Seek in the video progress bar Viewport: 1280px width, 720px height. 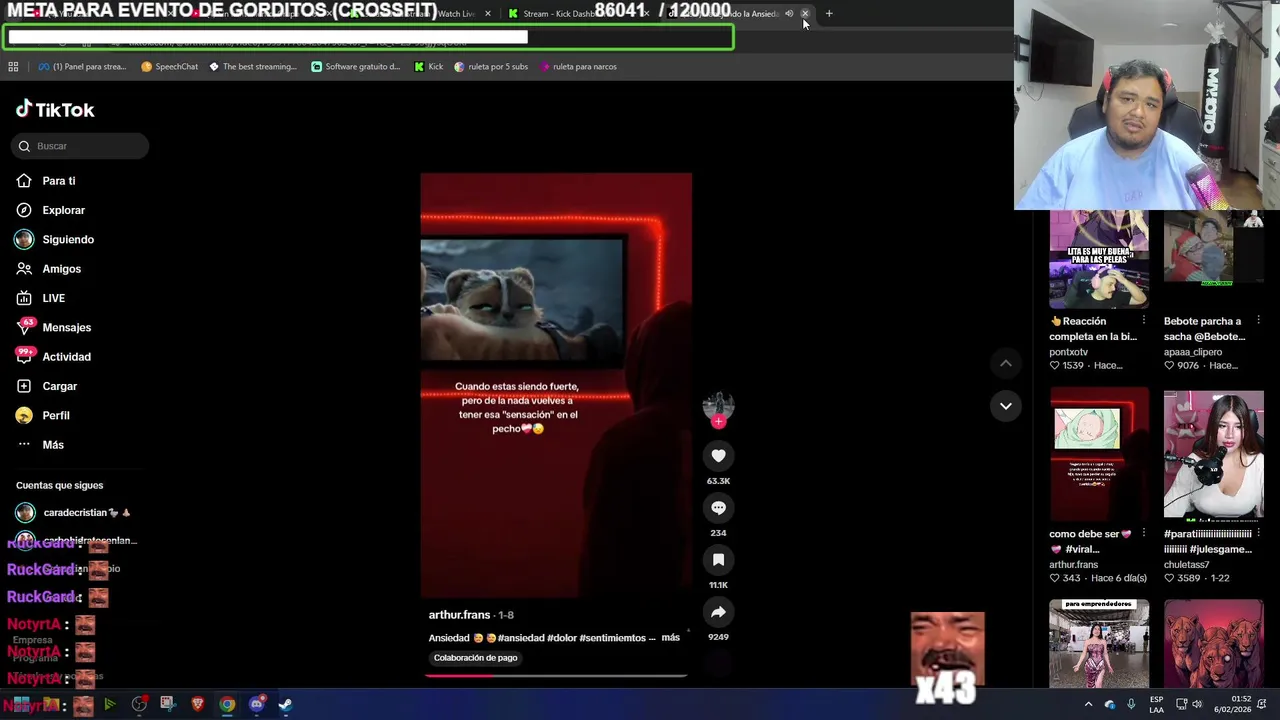click(x=556, y=676)
